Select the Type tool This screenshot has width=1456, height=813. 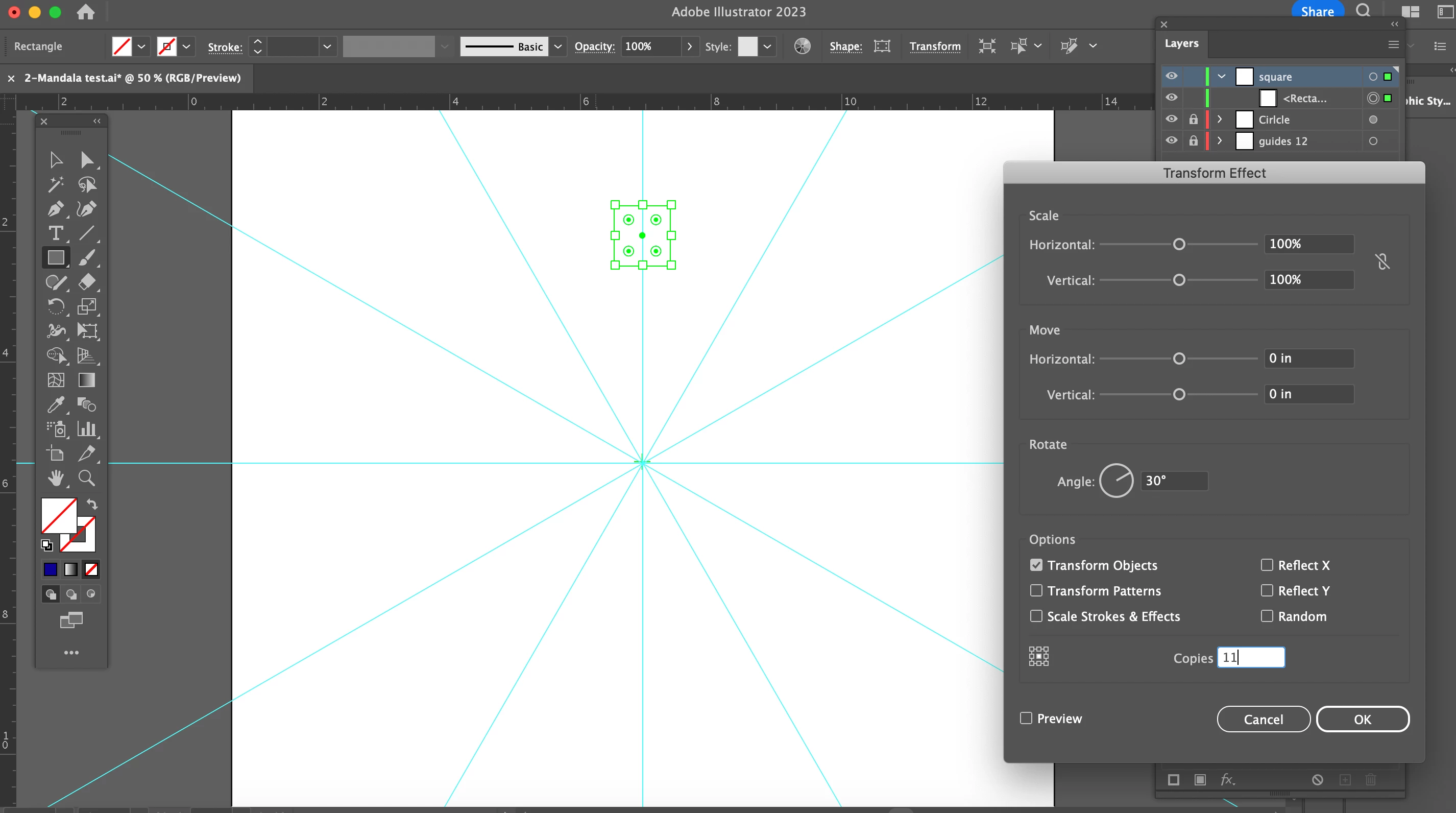55,233
